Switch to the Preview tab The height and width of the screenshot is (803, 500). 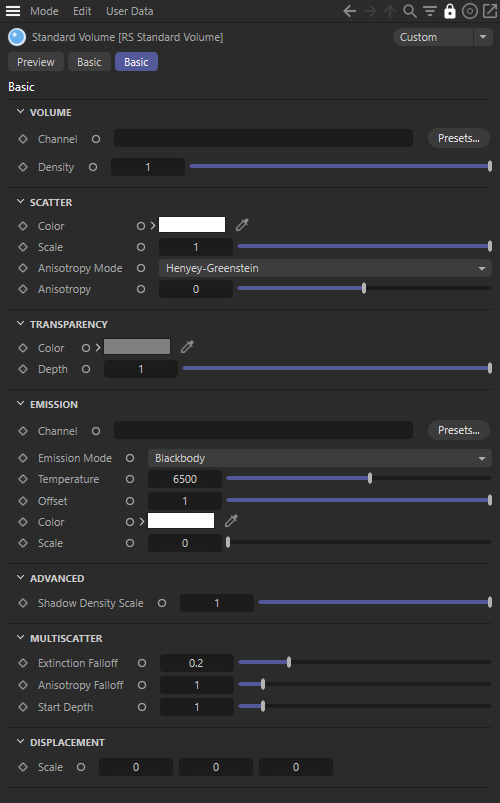pyautogui.click(x=36, y=62)
